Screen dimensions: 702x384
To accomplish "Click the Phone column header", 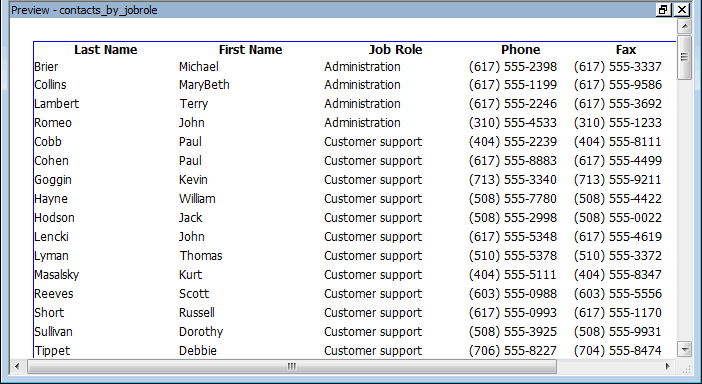I will click(520, 50).
